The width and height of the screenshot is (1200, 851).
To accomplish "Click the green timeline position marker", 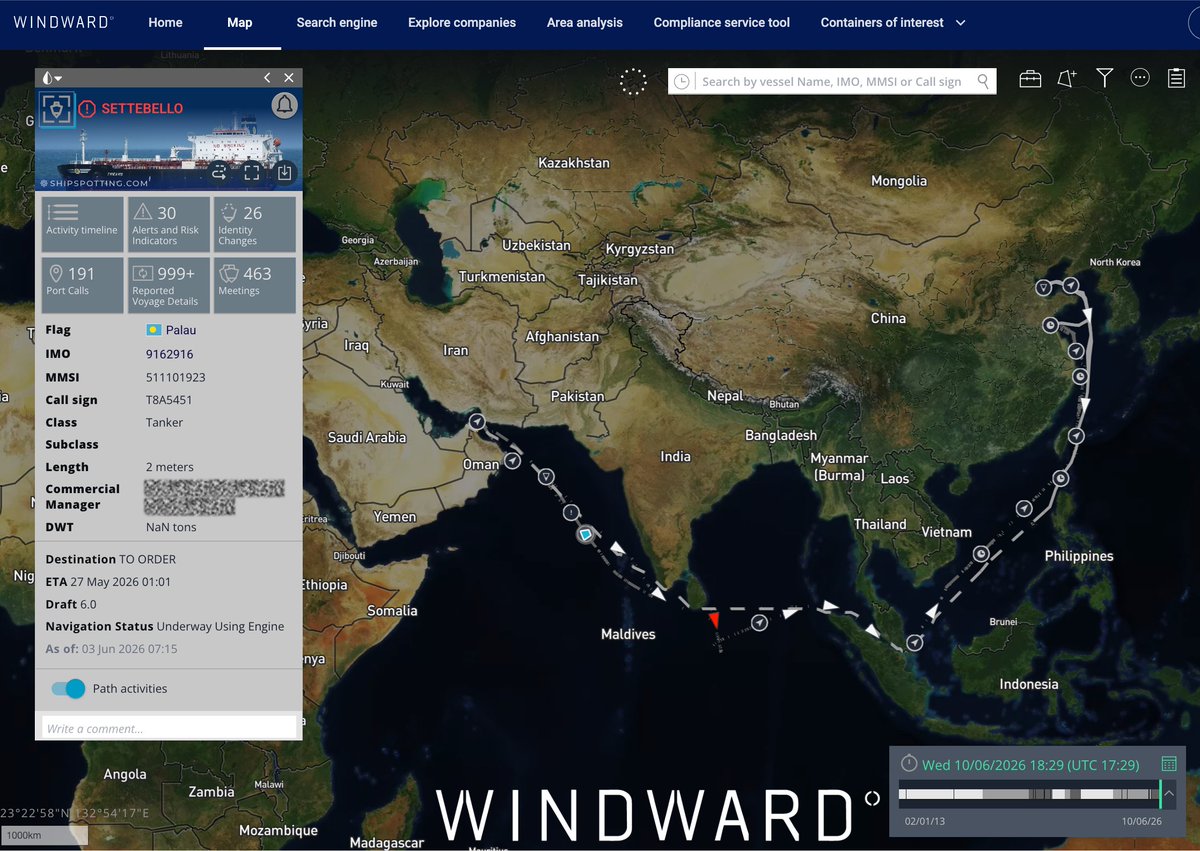I will tap(1160, 795).
